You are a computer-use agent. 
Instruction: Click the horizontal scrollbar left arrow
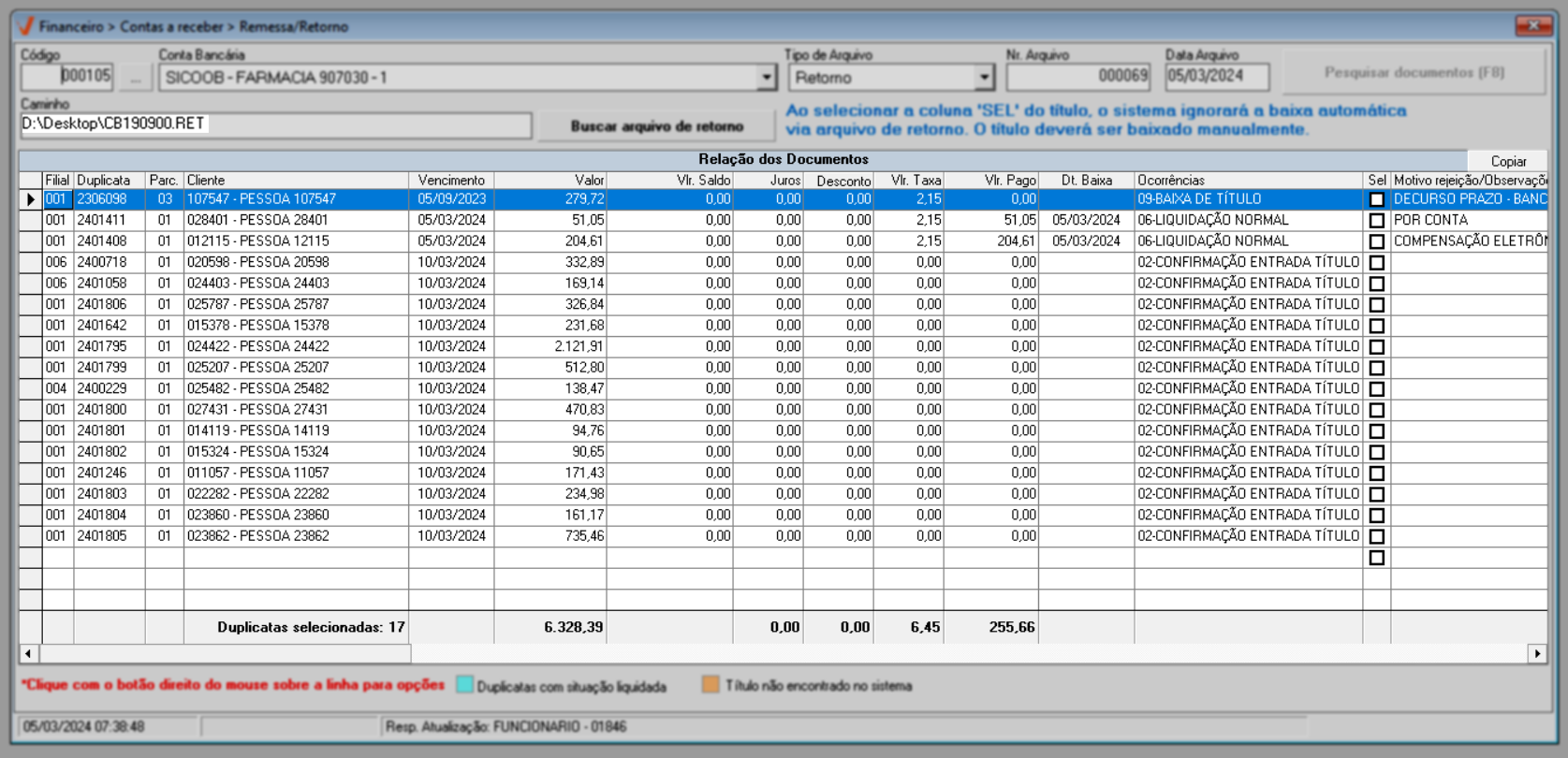[x=28, y=653]
